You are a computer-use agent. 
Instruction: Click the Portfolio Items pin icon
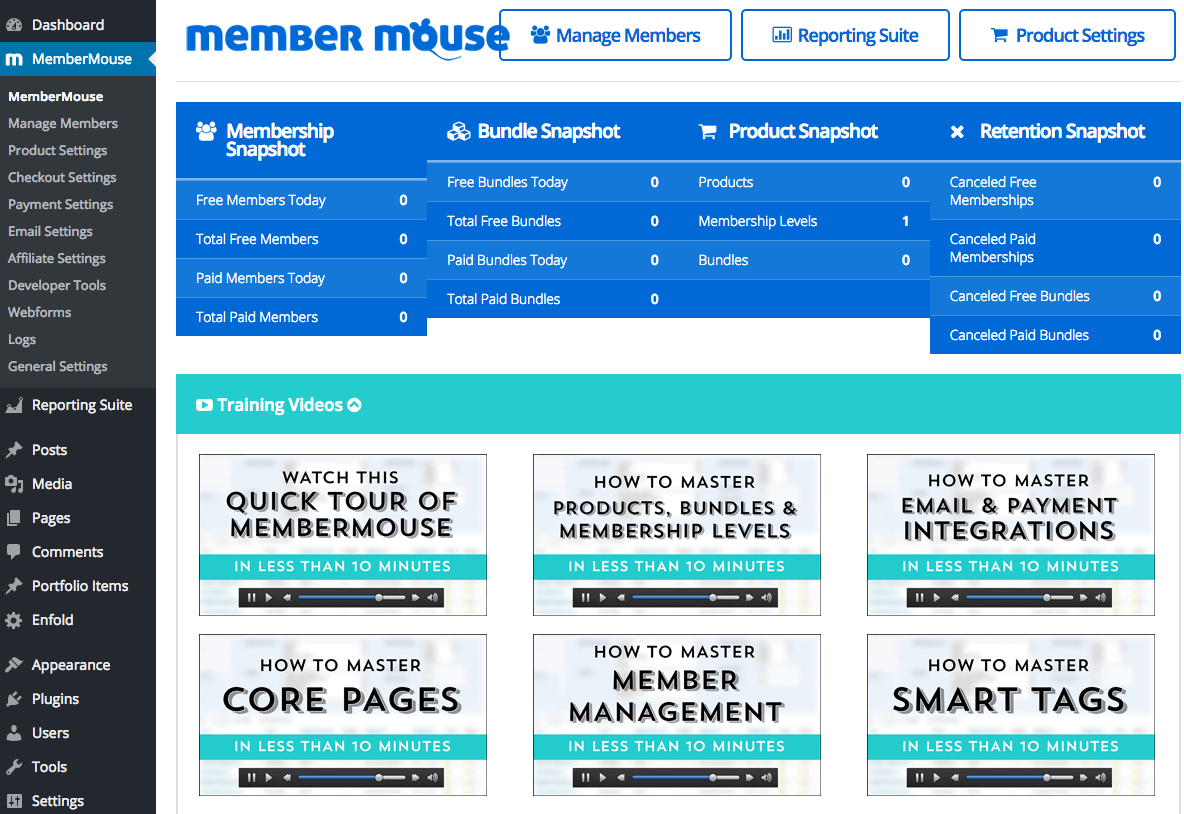[14, 586]
